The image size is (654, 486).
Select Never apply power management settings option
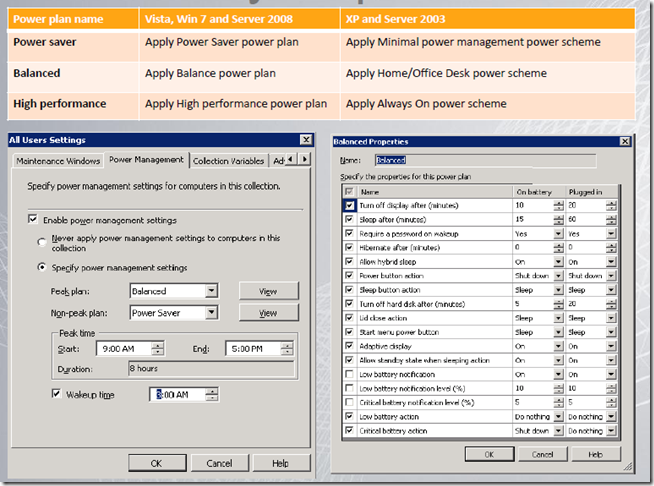point(41,242)
